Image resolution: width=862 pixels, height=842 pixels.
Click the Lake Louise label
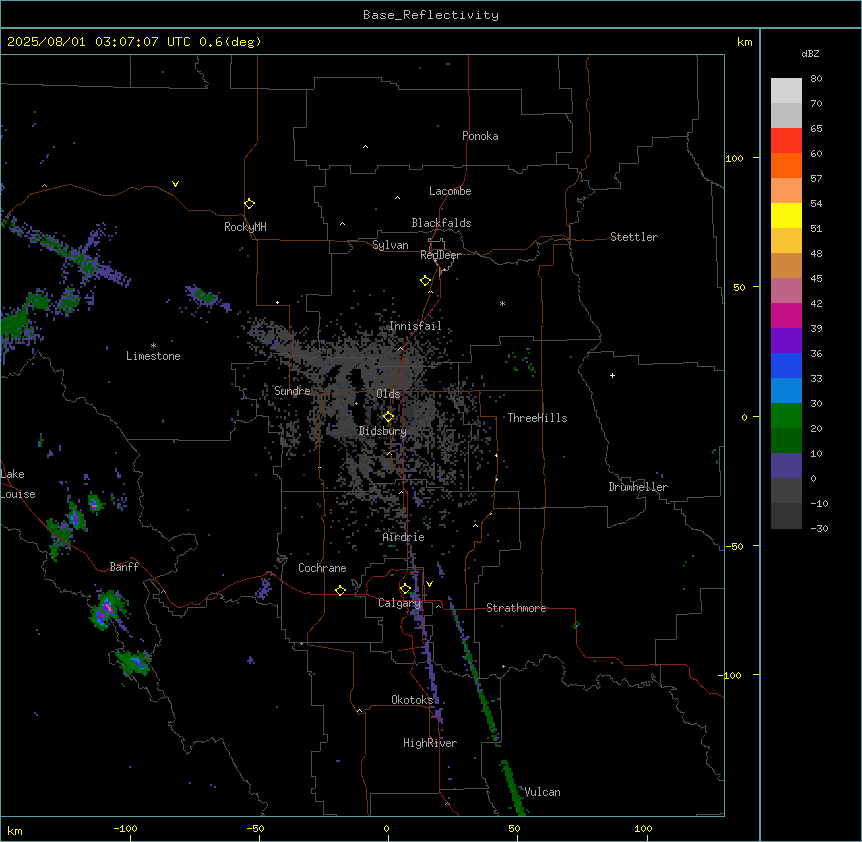point(18,484)
